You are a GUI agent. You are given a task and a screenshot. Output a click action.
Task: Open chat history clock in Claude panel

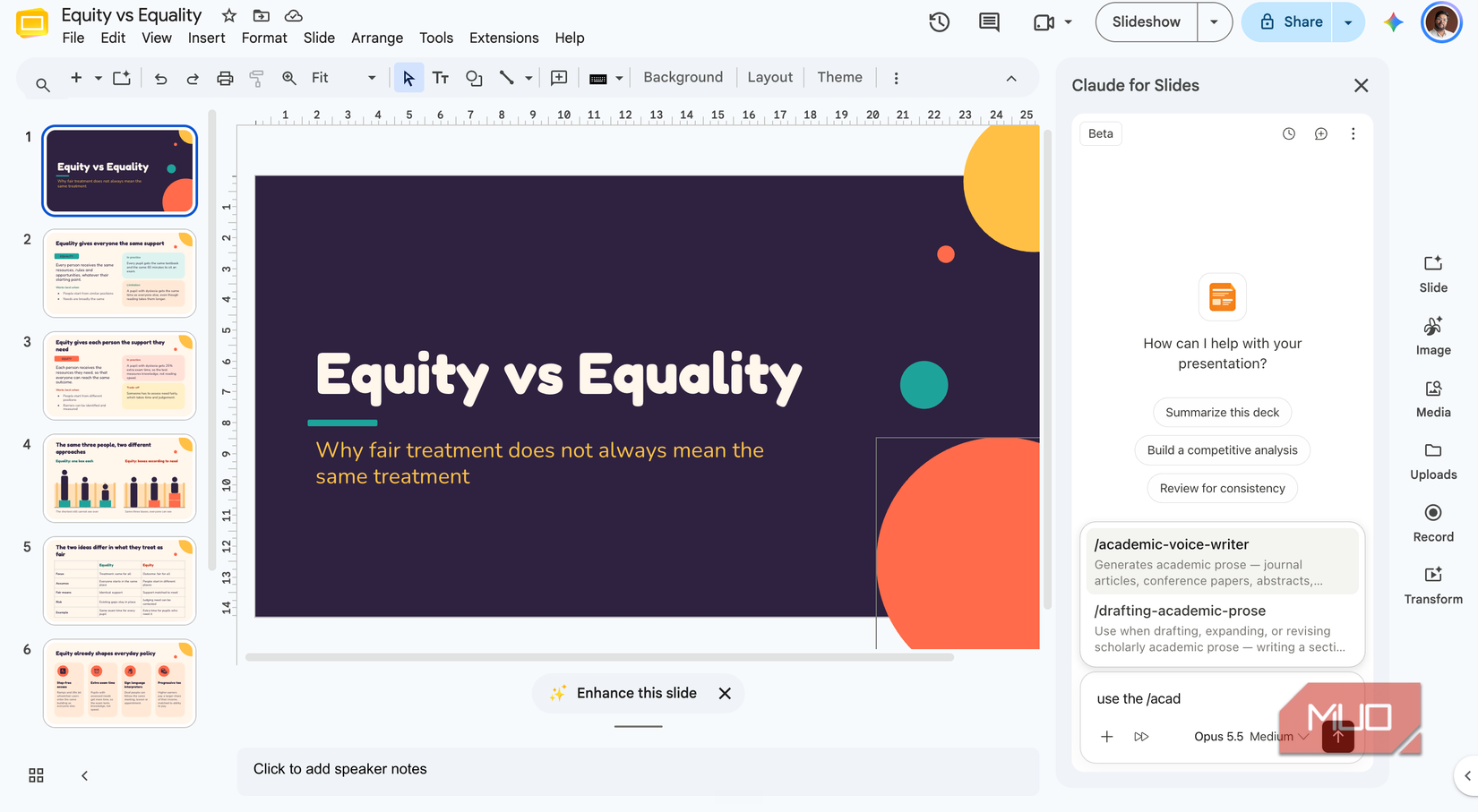coord(1288,133)
